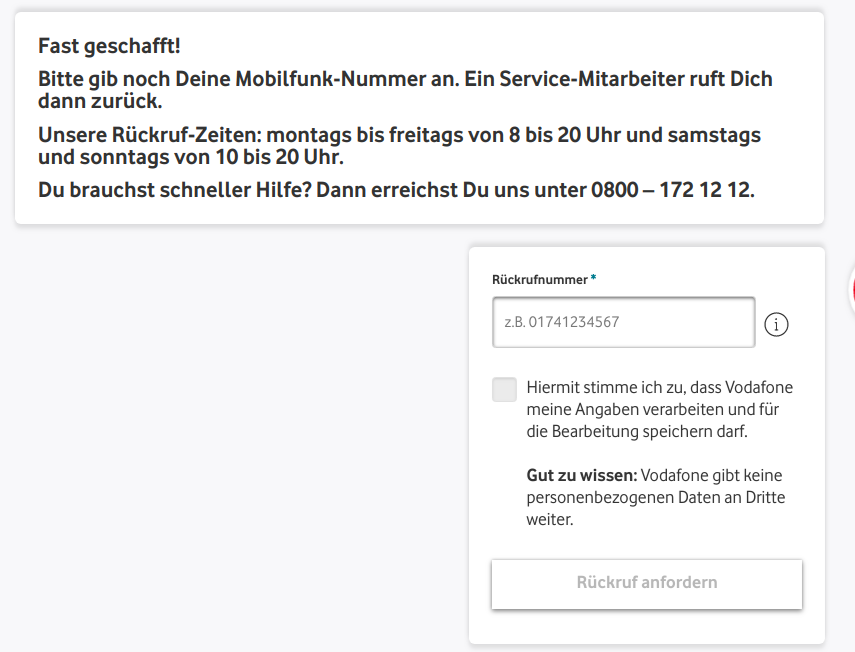The image size is (855, 652).
Task: Enable the Vodafone data processing consent checkbox
Action: point(503,389)
